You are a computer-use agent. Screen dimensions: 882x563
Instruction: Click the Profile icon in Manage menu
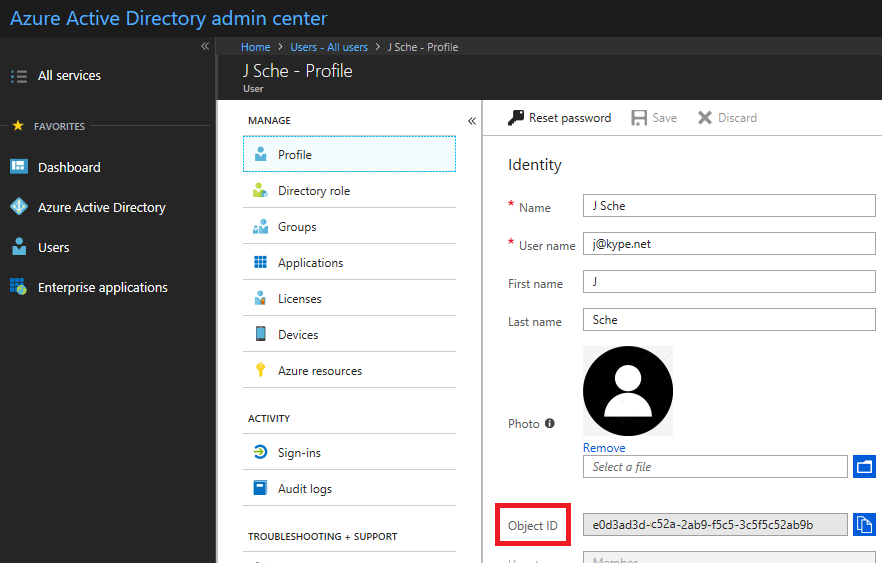point(260,154)
